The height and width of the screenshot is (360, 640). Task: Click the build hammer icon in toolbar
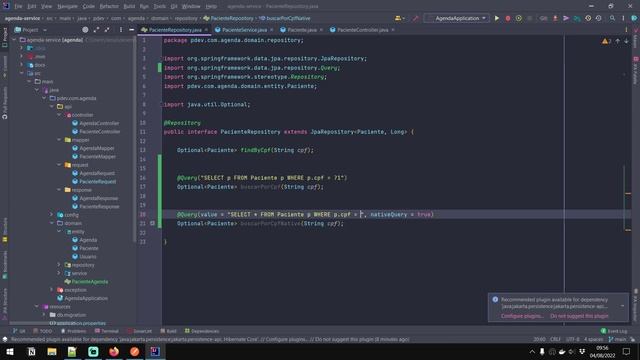416,18
